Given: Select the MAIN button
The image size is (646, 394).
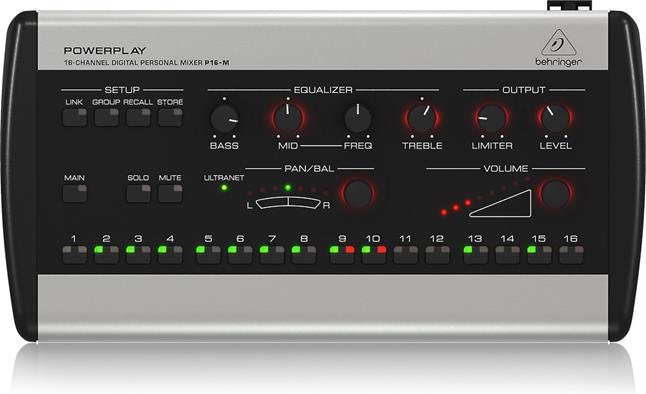Looking at the screenshot, I should (x=75, y=194).
